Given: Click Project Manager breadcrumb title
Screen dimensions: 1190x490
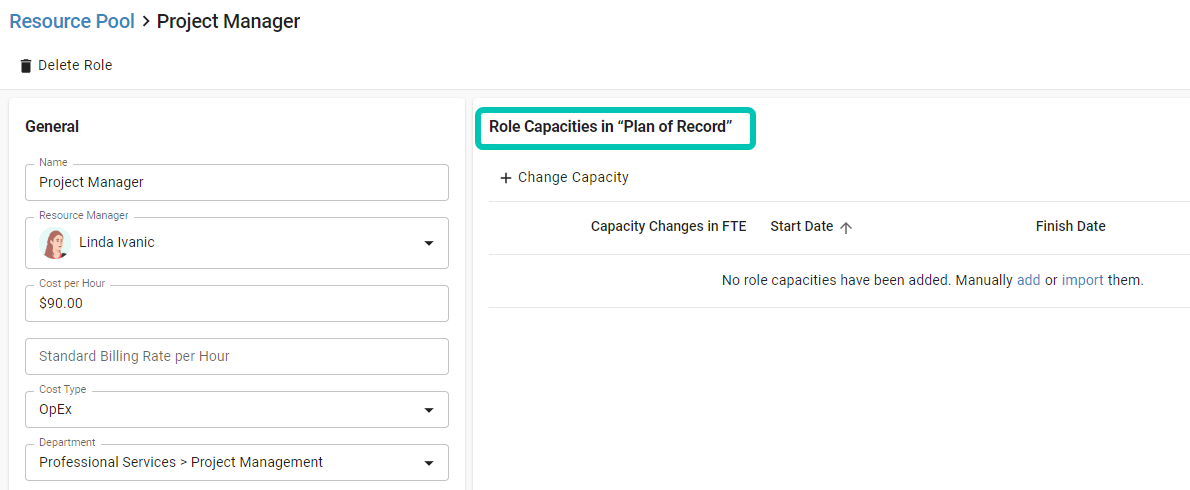Looking at the screenshot, I should (228, 21).
